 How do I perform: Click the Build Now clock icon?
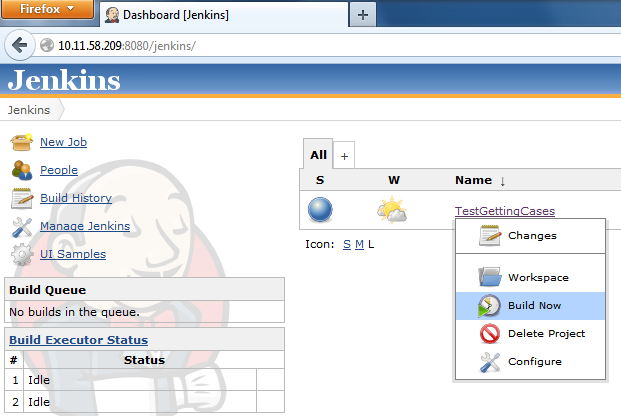(489, 306)
